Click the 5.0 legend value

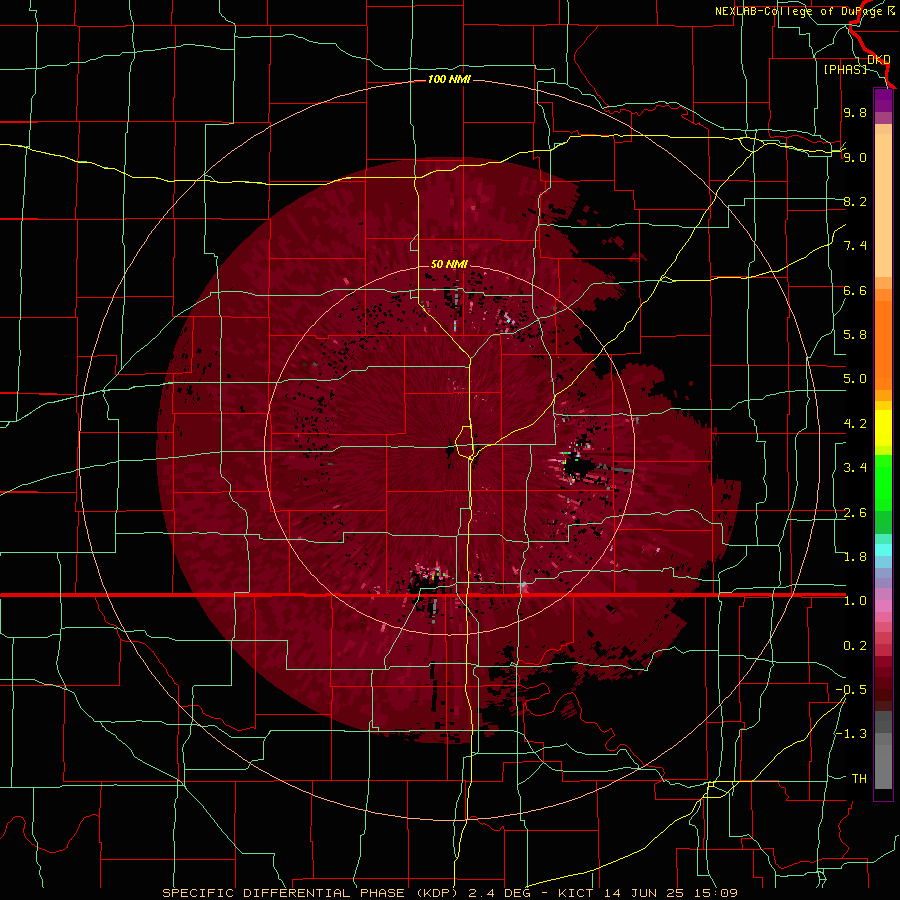855,379
